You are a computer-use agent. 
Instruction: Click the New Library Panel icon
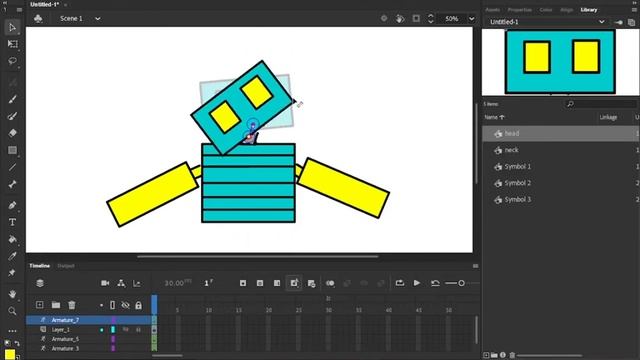(x=632, y=22)
